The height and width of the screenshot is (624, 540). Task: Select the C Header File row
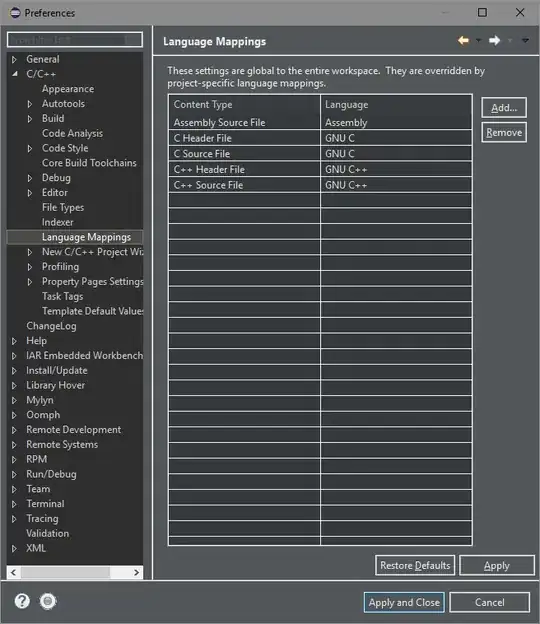click(x=320, y=138)
